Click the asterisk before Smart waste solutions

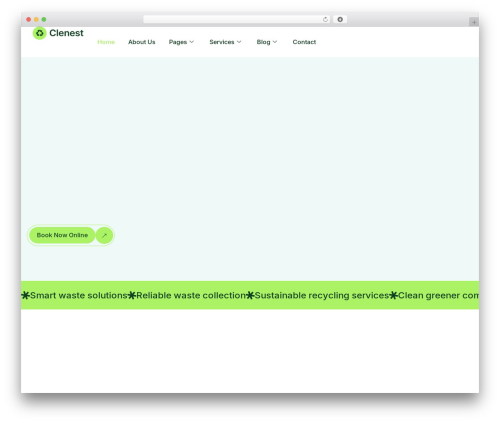[x=26, y=295]
